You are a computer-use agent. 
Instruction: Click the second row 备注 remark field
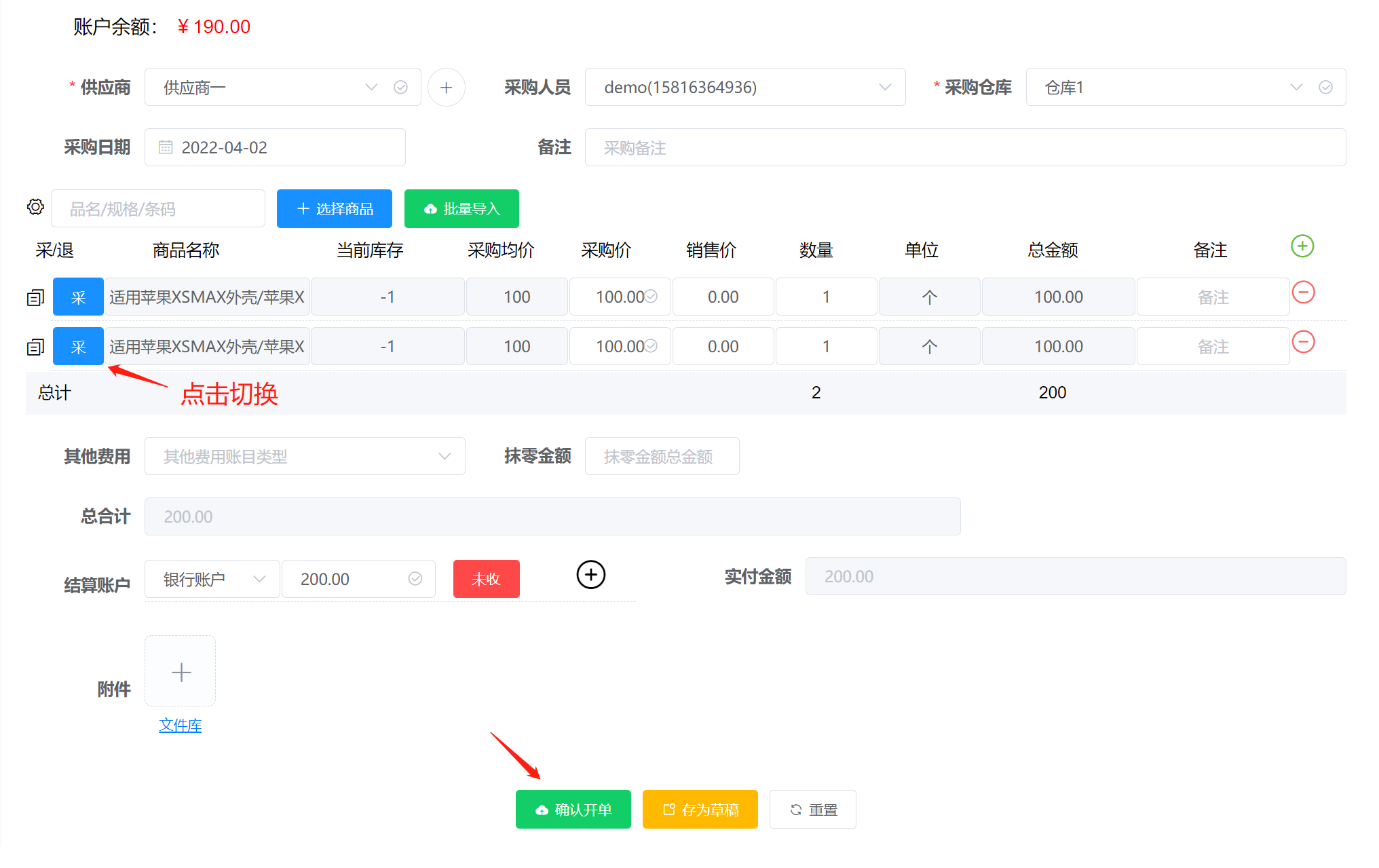1213,346
